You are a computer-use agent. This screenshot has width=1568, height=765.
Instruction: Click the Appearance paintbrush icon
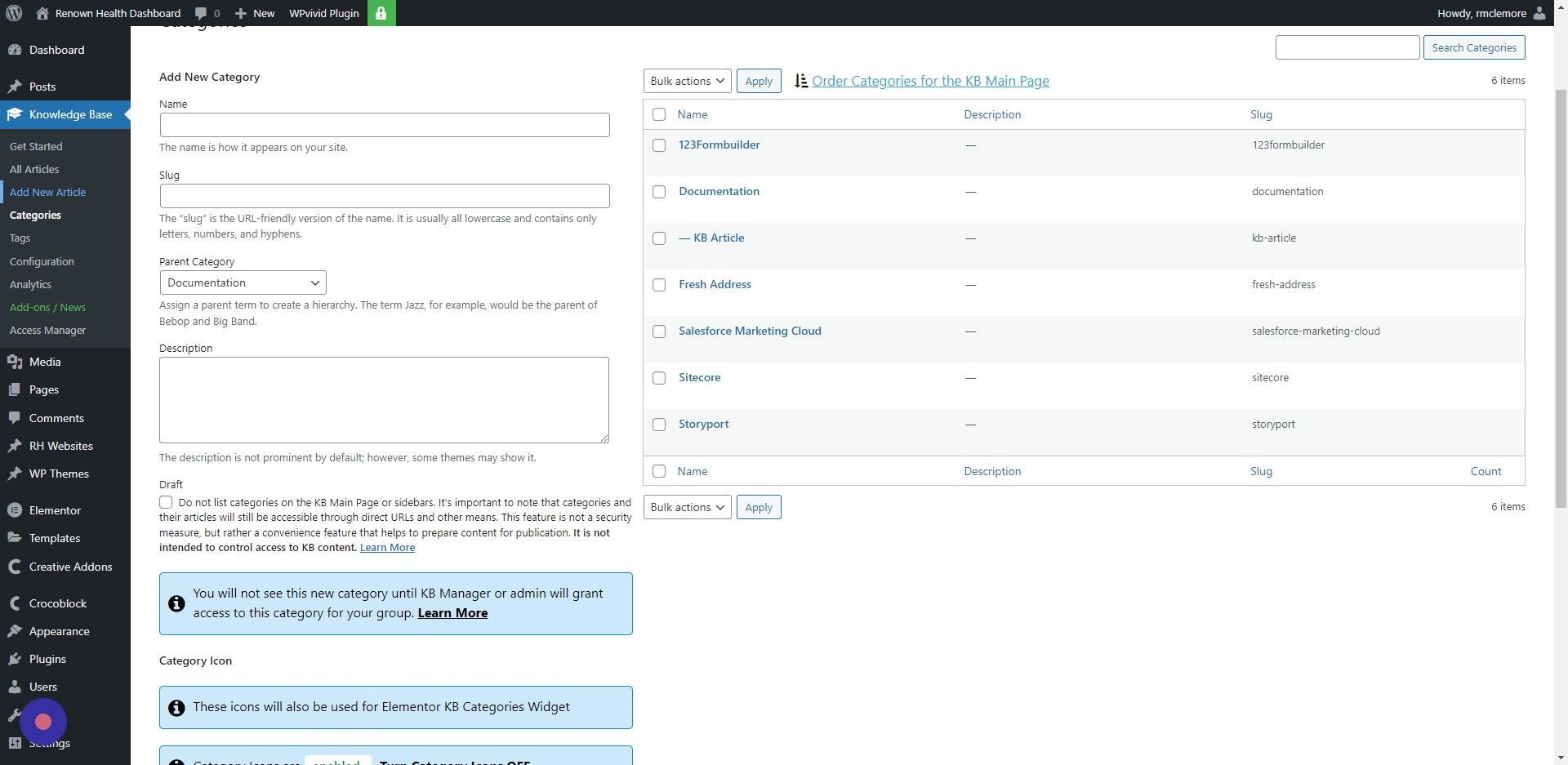[15, 631]
